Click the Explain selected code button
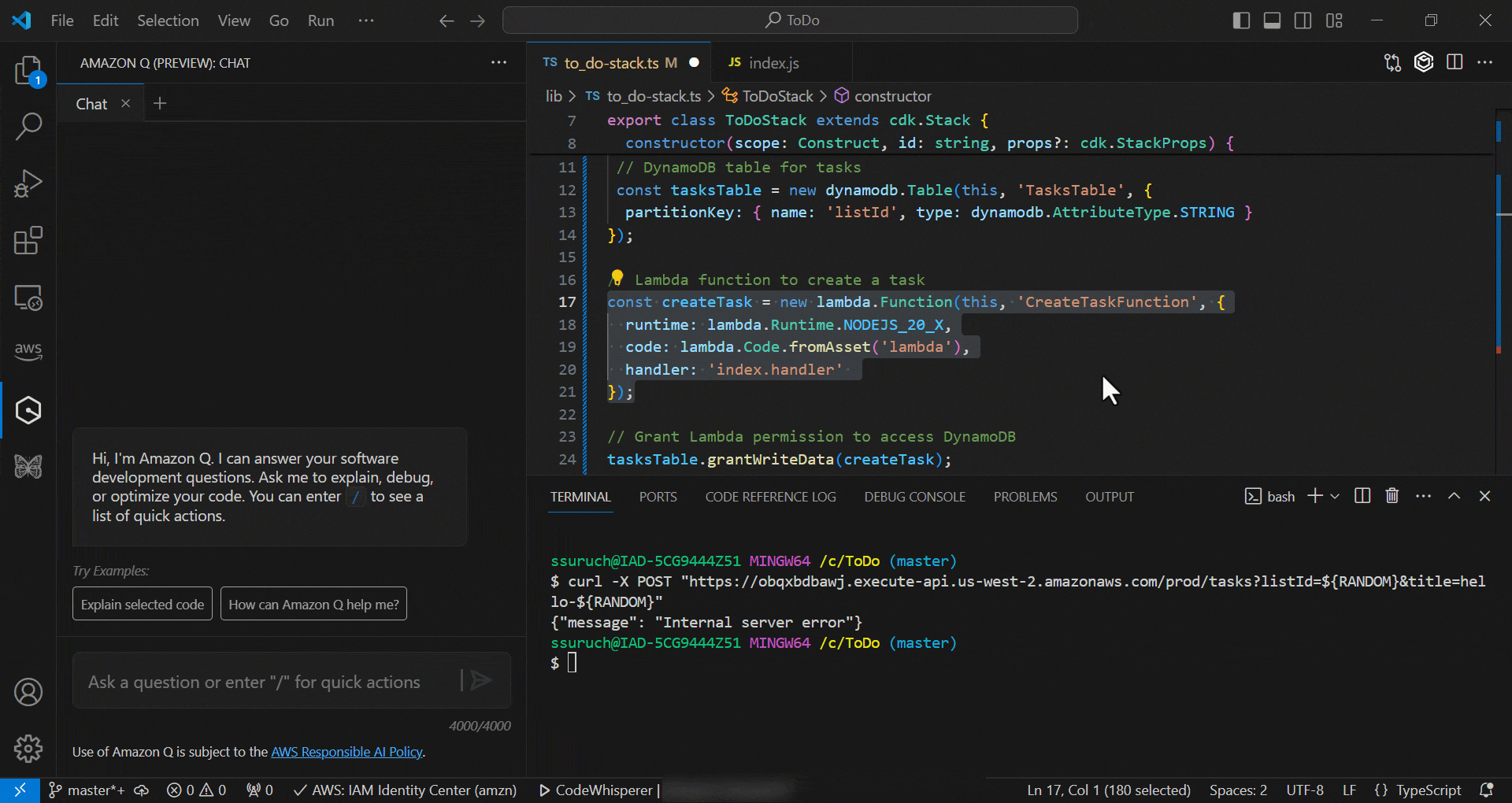 tap(142, 604)
